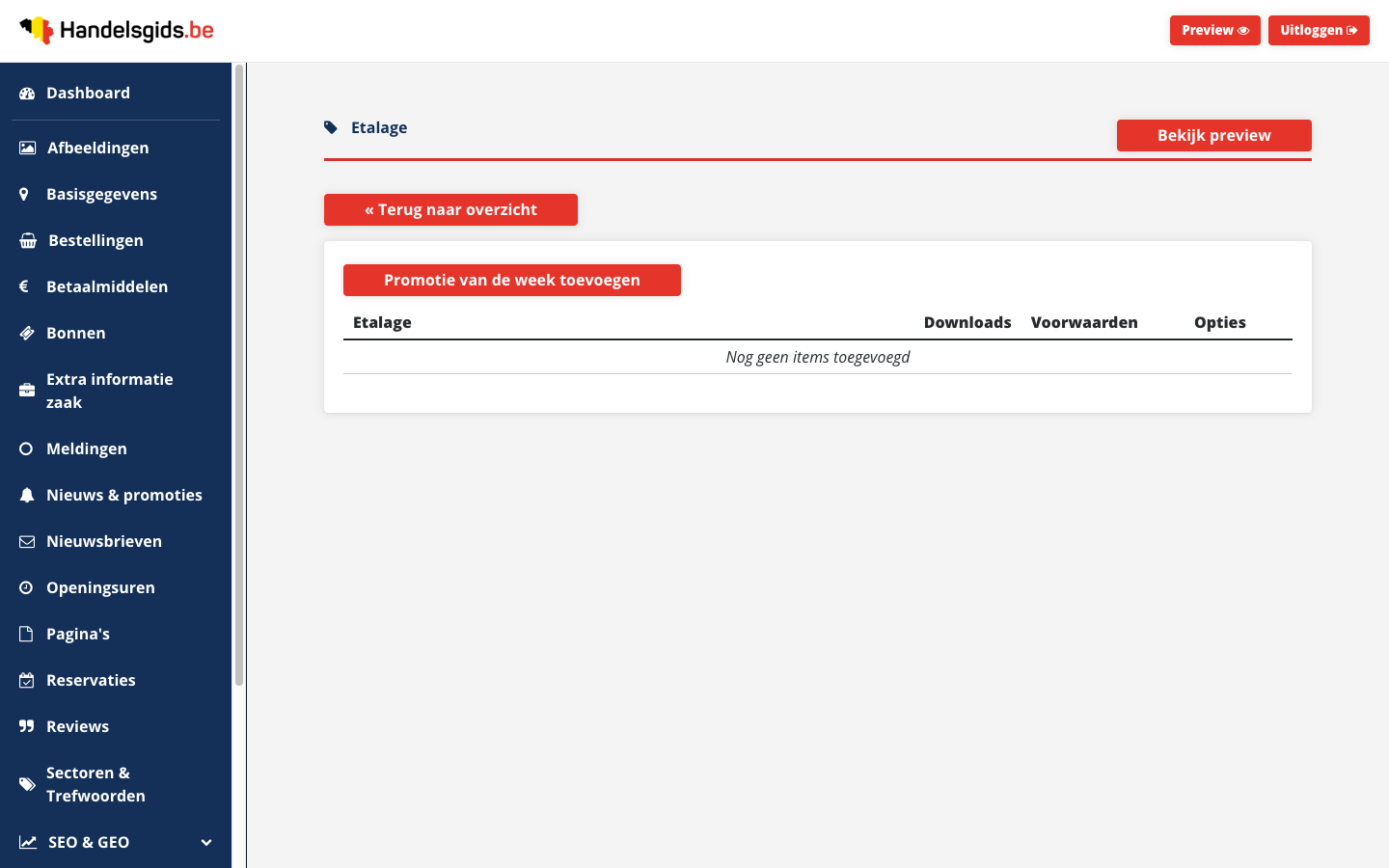
Task: Click the sidebar vertical scrollbar
Action: point(239,376)
